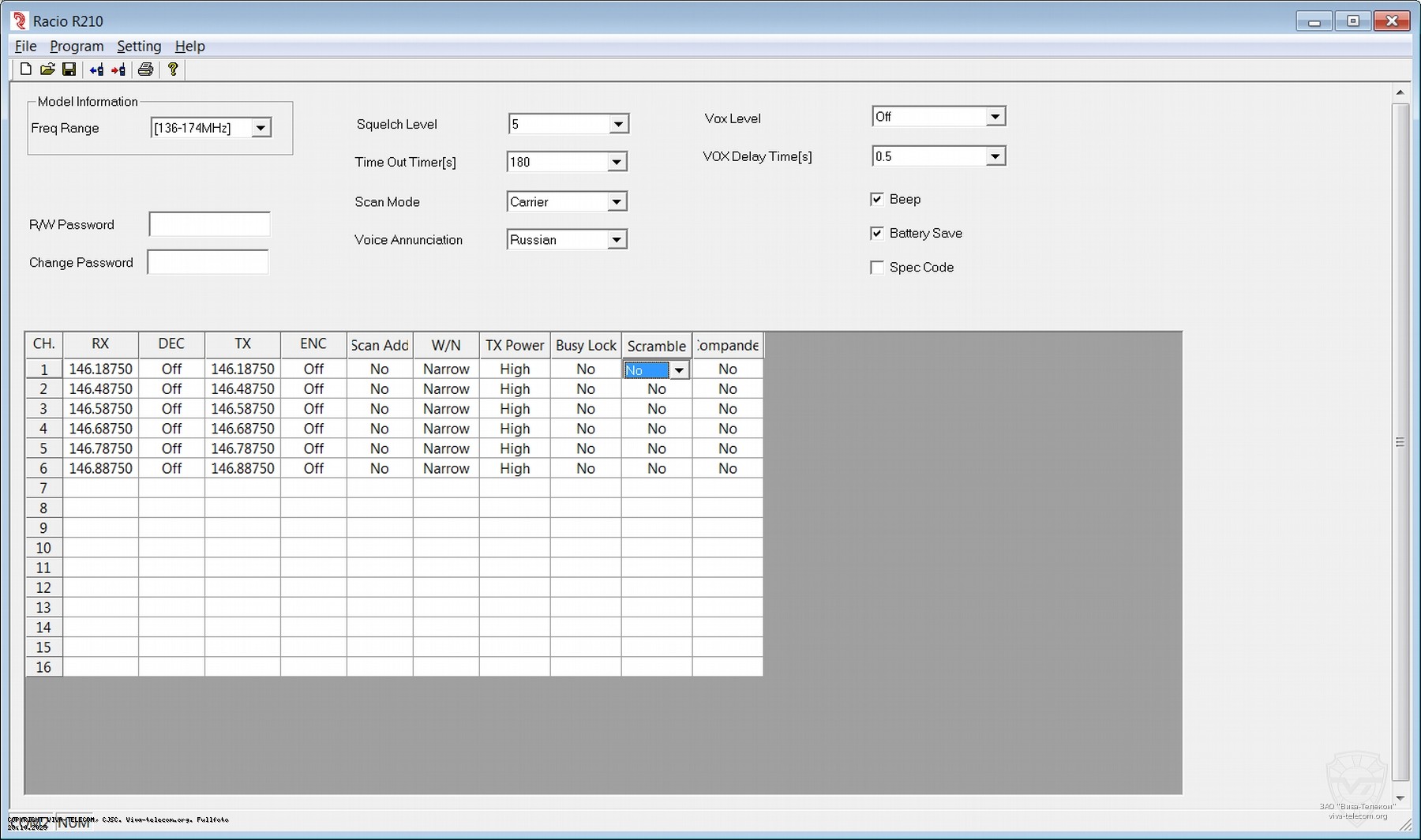Click the Save floppy disk icon
The height and width of the screenshot is (840, 1421).
pyautogui.click(x=69, y=69)
